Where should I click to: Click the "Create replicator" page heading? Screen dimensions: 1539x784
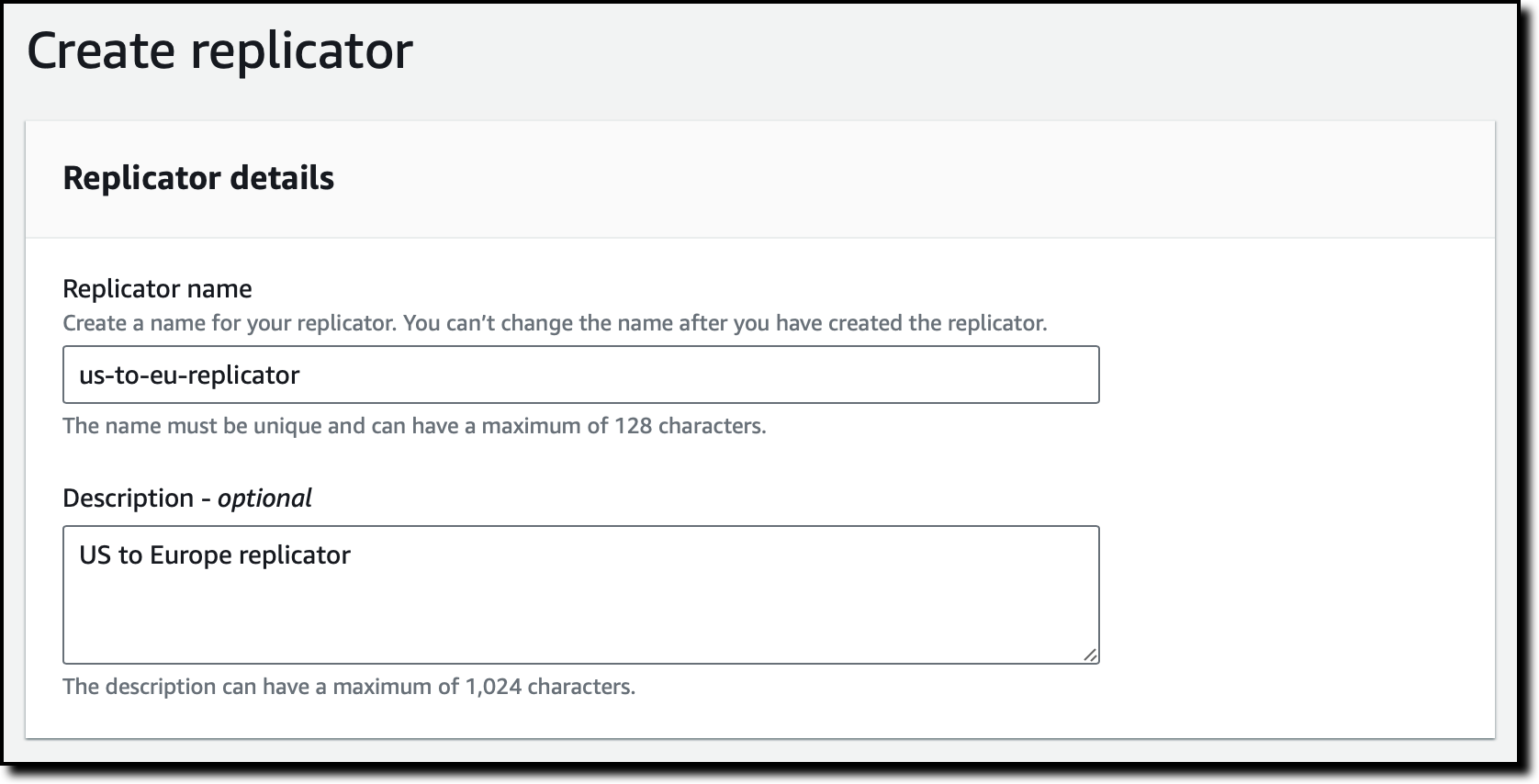coord(219,50)
